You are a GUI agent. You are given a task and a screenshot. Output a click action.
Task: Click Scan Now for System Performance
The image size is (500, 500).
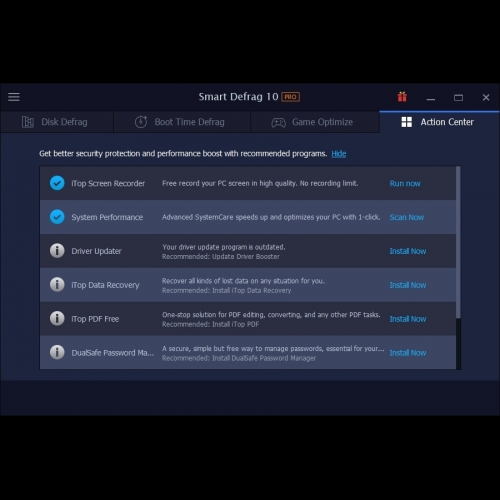407,217
